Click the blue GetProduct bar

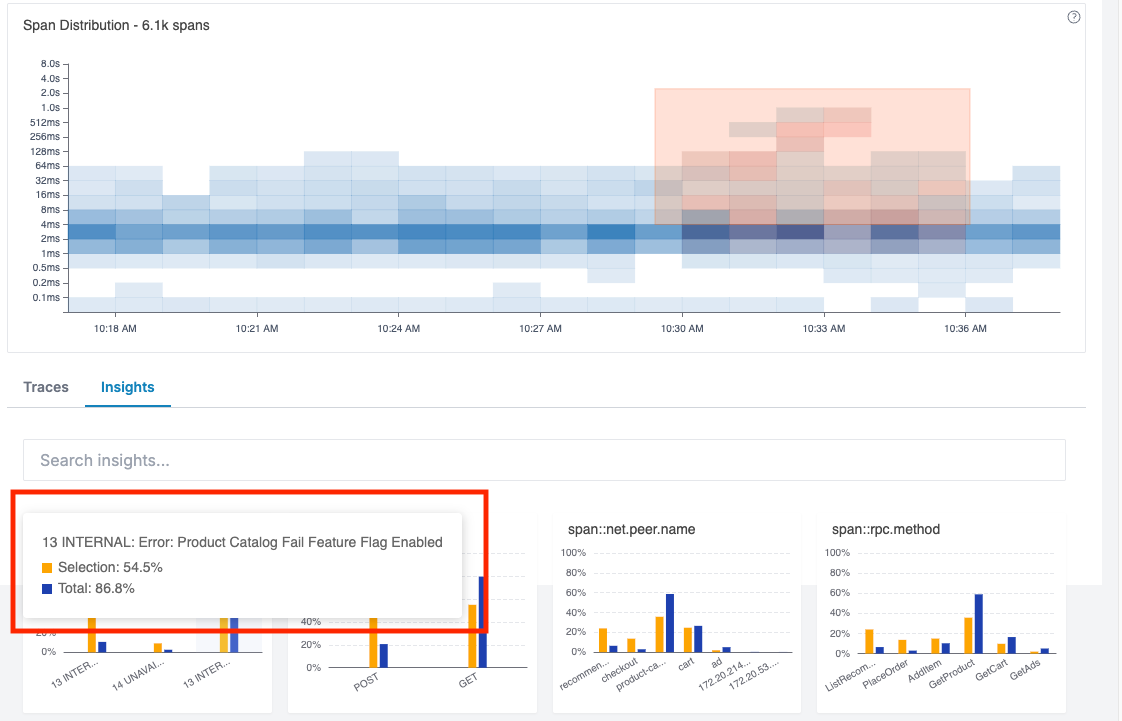[979, 623]
